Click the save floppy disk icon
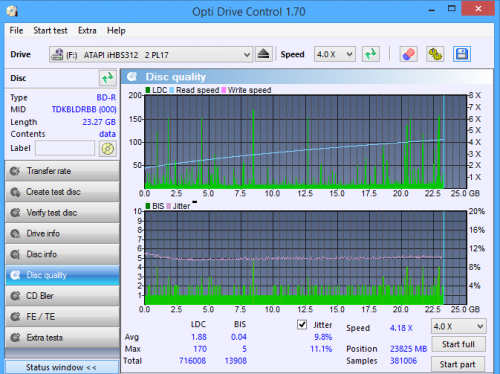 [x=462, y=54]
